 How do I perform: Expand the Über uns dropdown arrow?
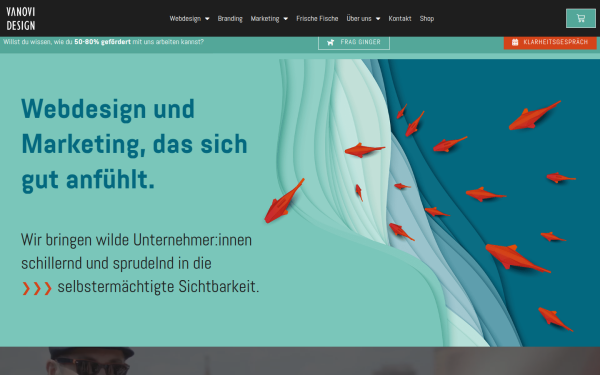[x=378, y=19]
